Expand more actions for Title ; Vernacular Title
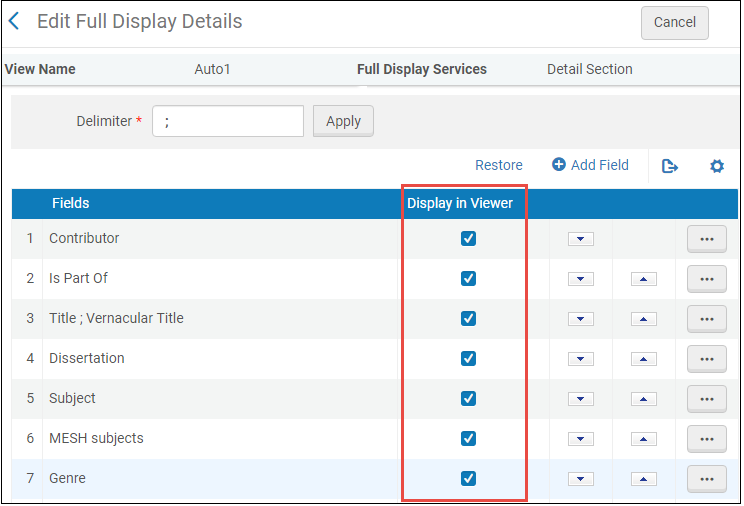This screenshot has height=506, width=744. (x=706, y=319)
